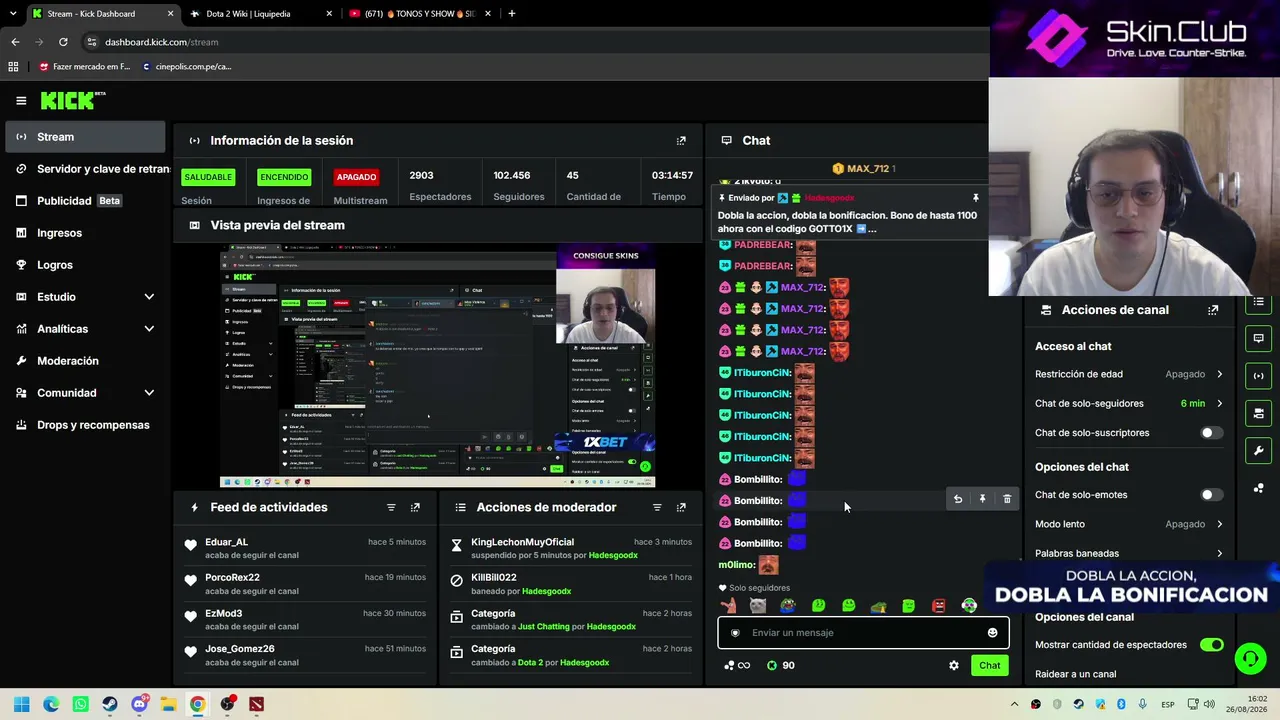Open Palabras baneadas settings
This screenshot has height=720, width=1280.
coord(1129,554)
